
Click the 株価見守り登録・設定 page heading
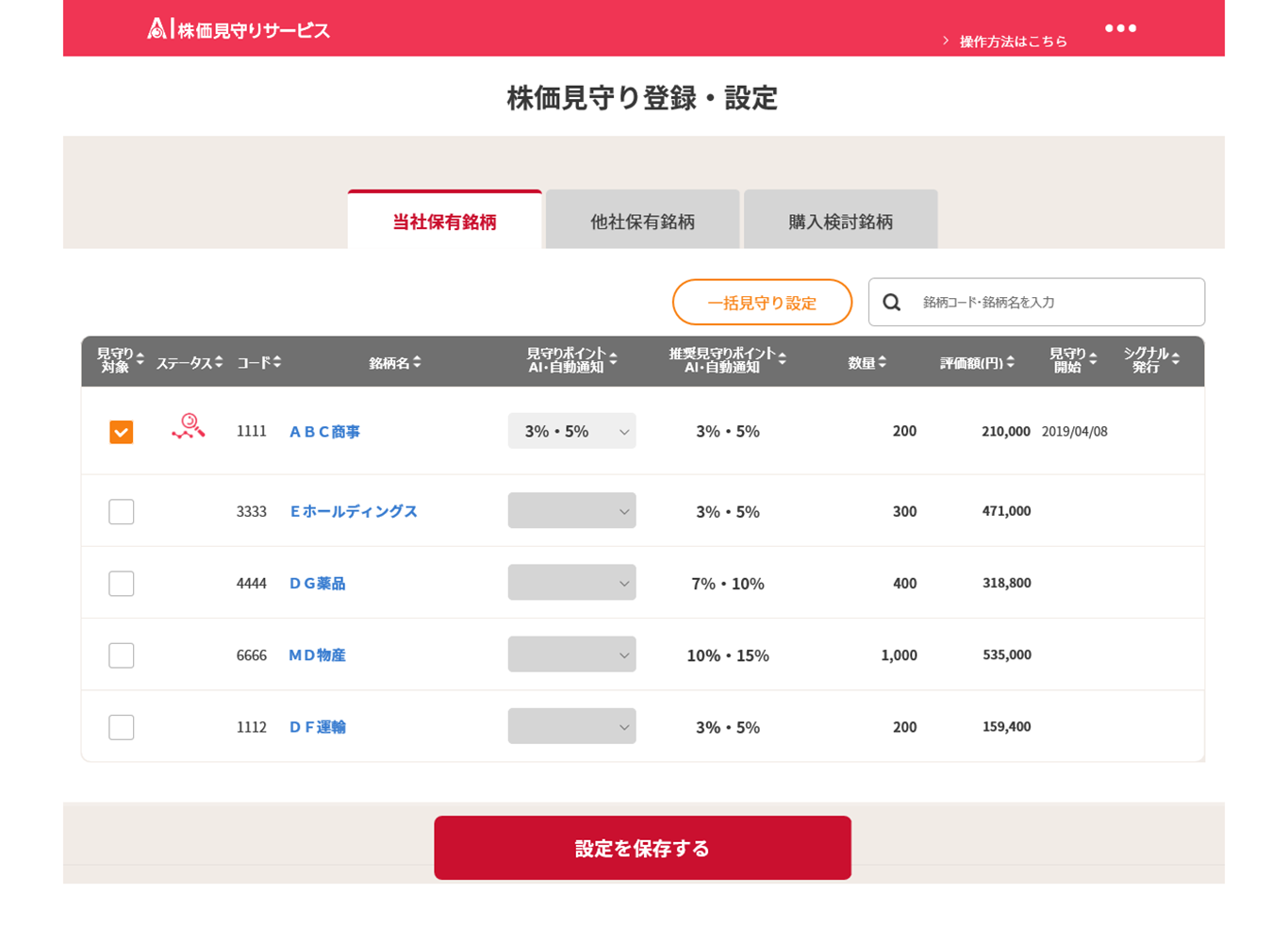pos(643,98)
